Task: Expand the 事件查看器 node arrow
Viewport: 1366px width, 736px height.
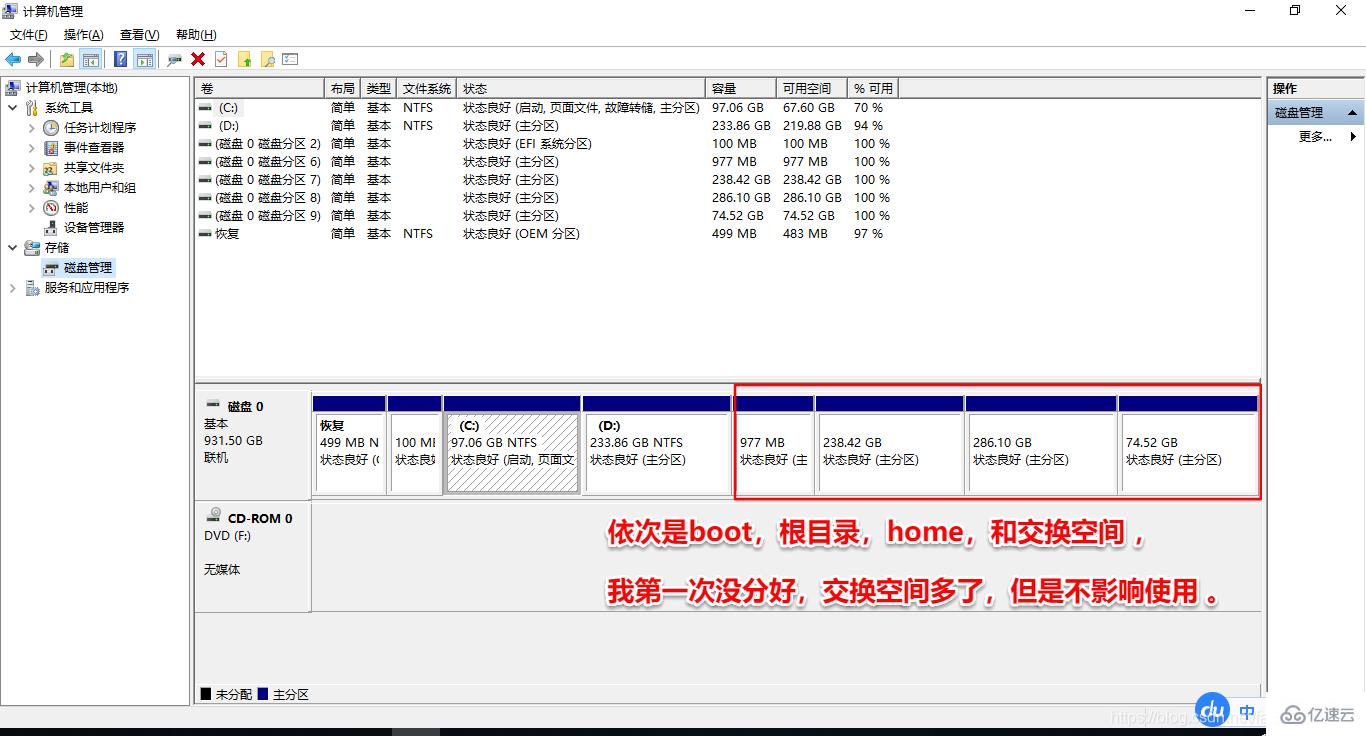Action: pyautogui.click(x=32, y=148)
